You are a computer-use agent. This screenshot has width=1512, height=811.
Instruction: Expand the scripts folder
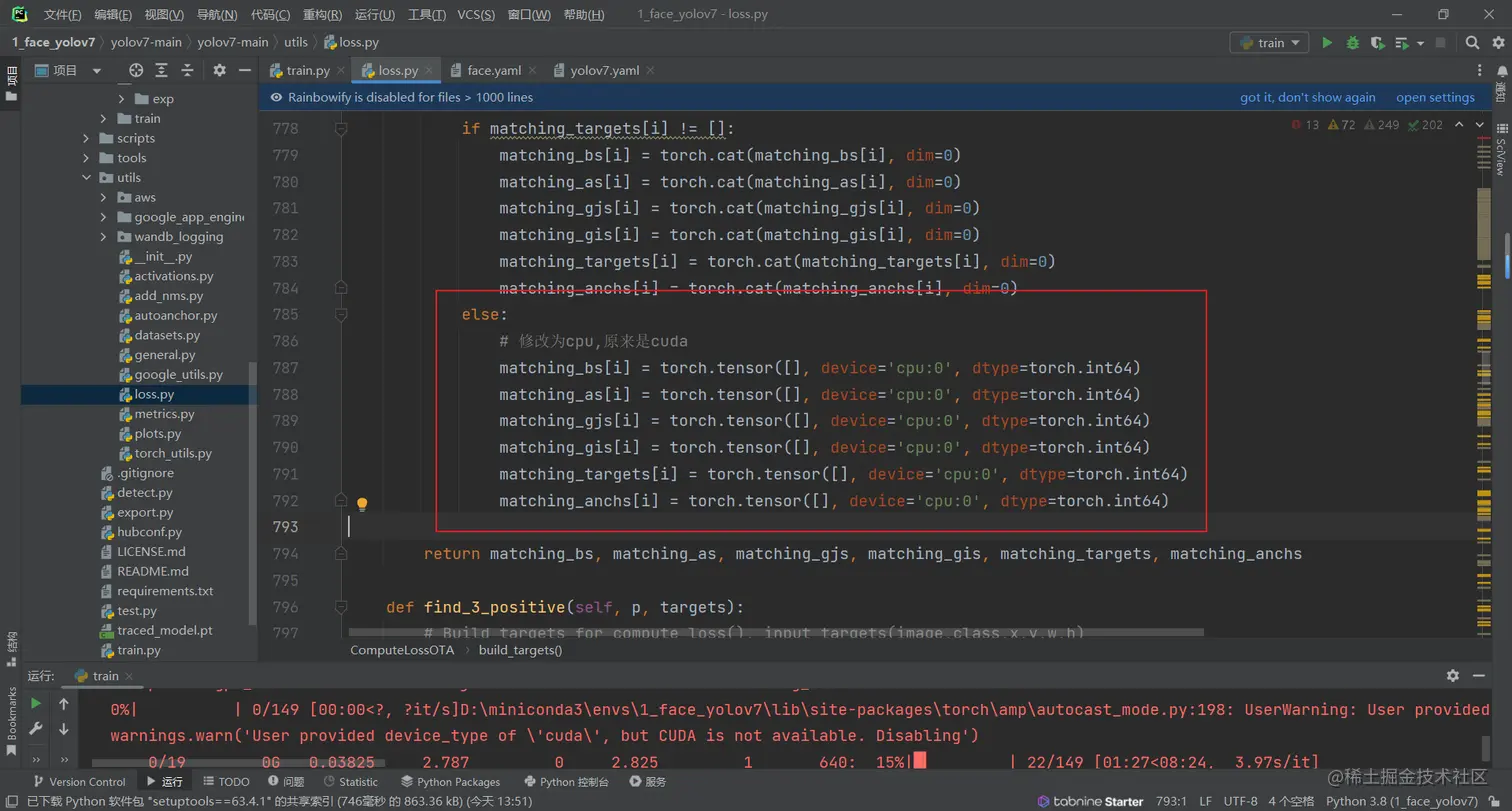87,138
